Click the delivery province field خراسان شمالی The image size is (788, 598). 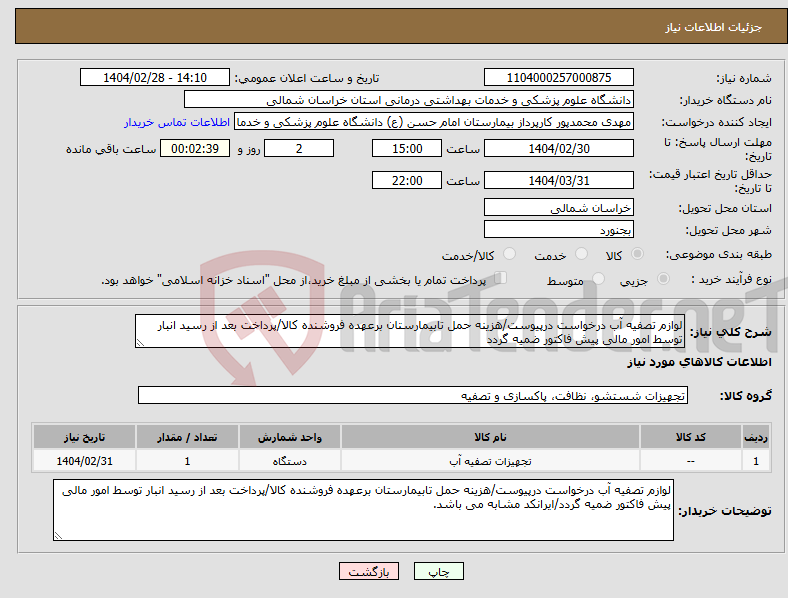pos(558,207)
